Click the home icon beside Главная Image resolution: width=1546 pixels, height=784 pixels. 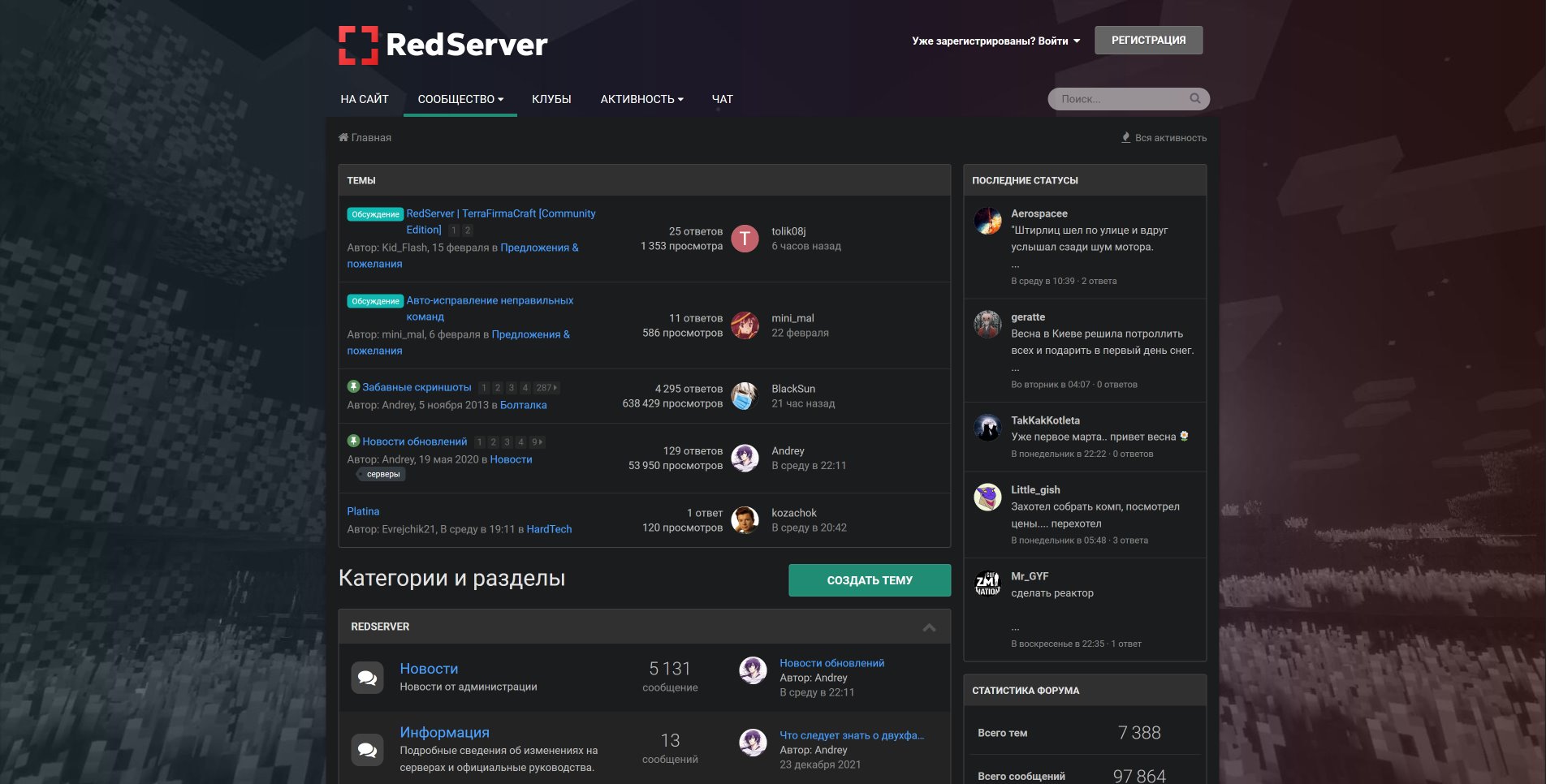(x=343, y=137)
